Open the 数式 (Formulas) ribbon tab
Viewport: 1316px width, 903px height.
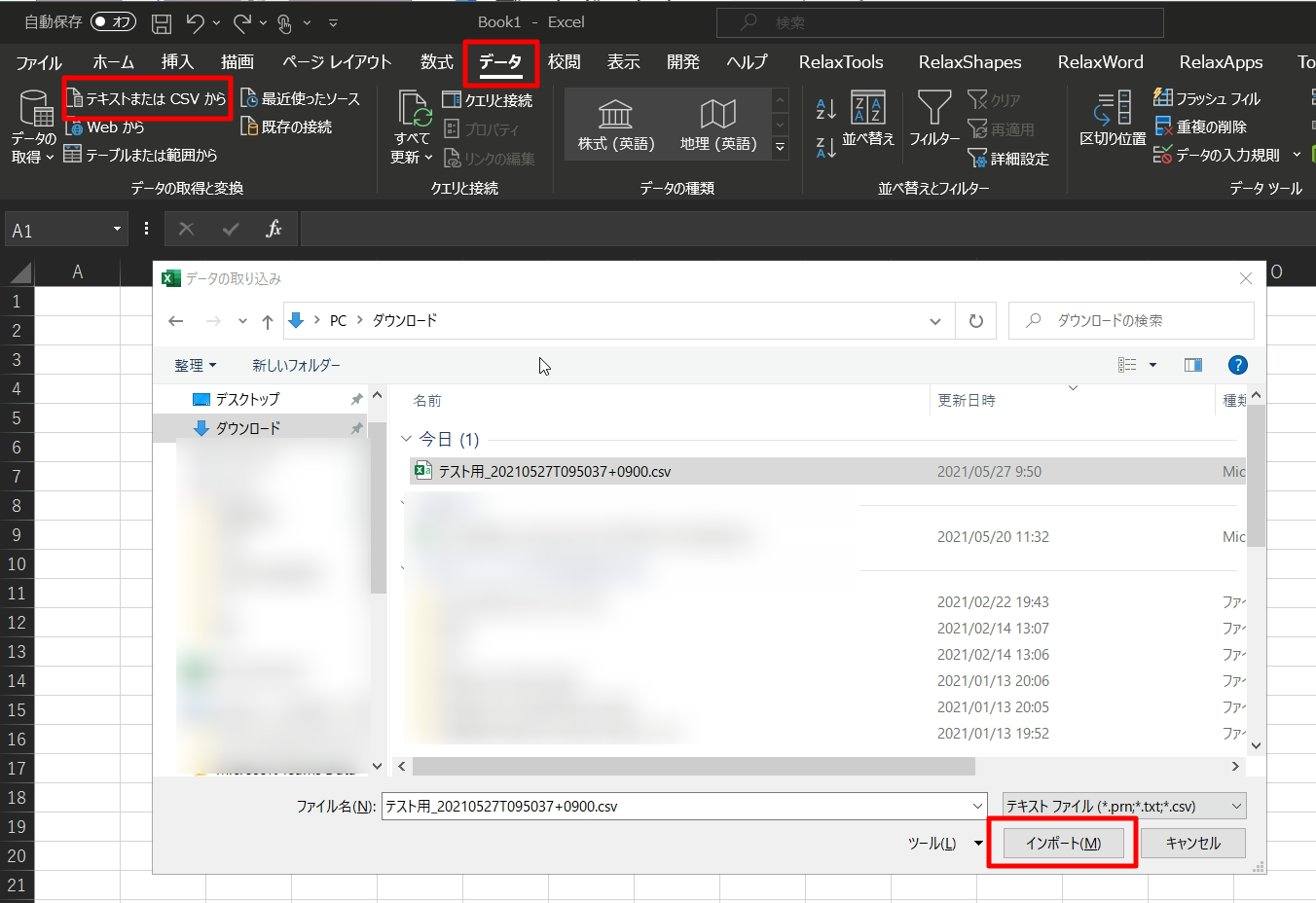click(x=436, y=62)
